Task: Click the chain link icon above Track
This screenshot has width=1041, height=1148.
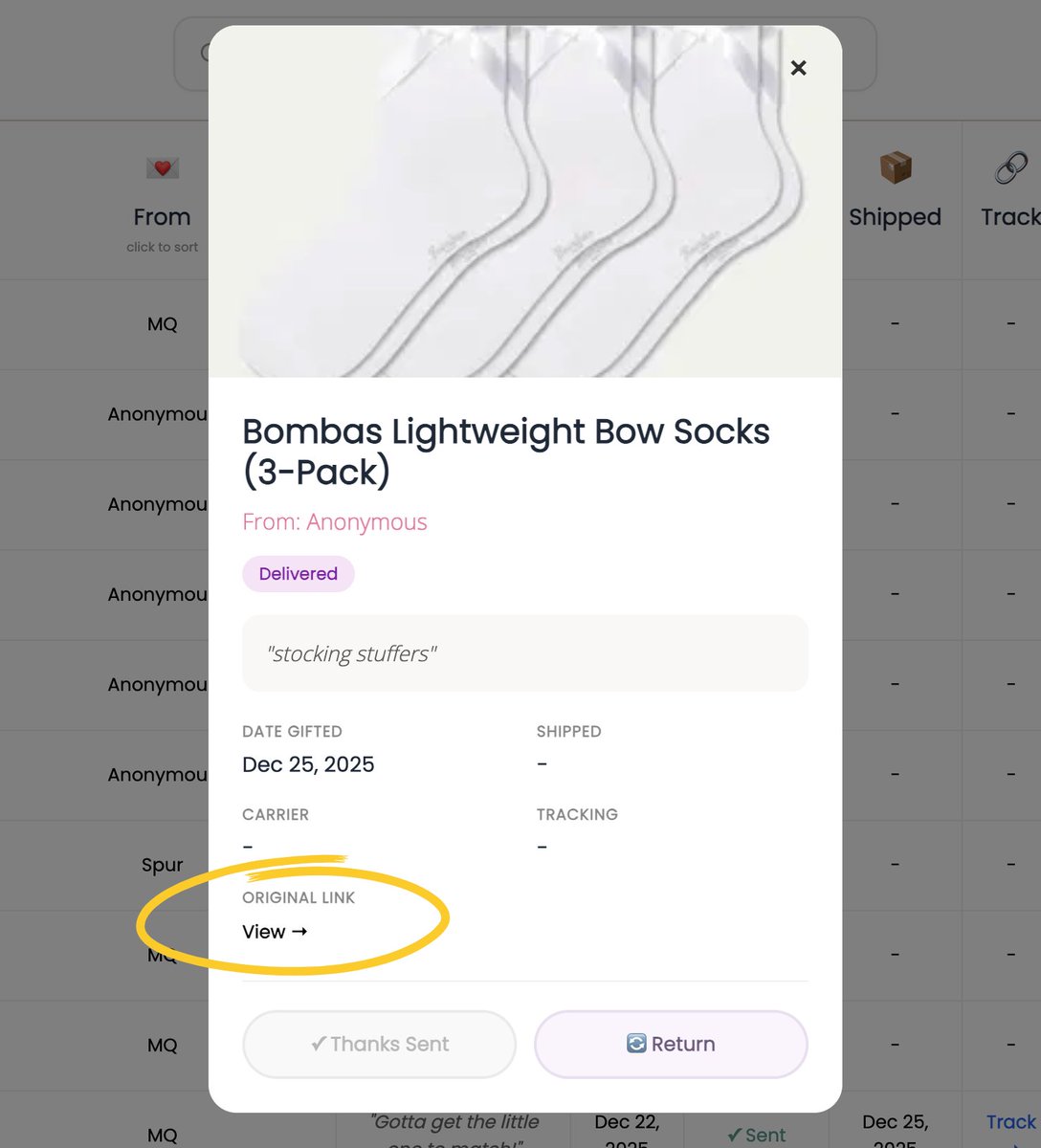Action: [x=1010, y=167]
